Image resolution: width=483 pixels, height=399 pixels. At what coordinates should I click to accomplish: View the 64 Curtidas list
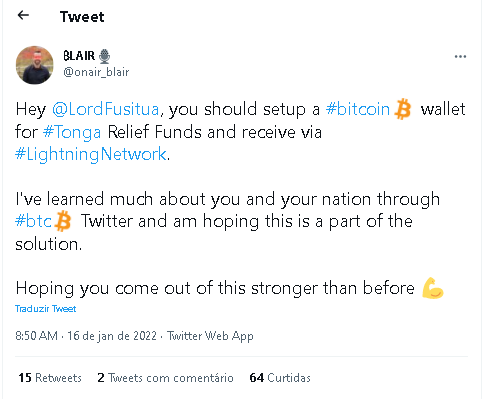tap(280, 378)
